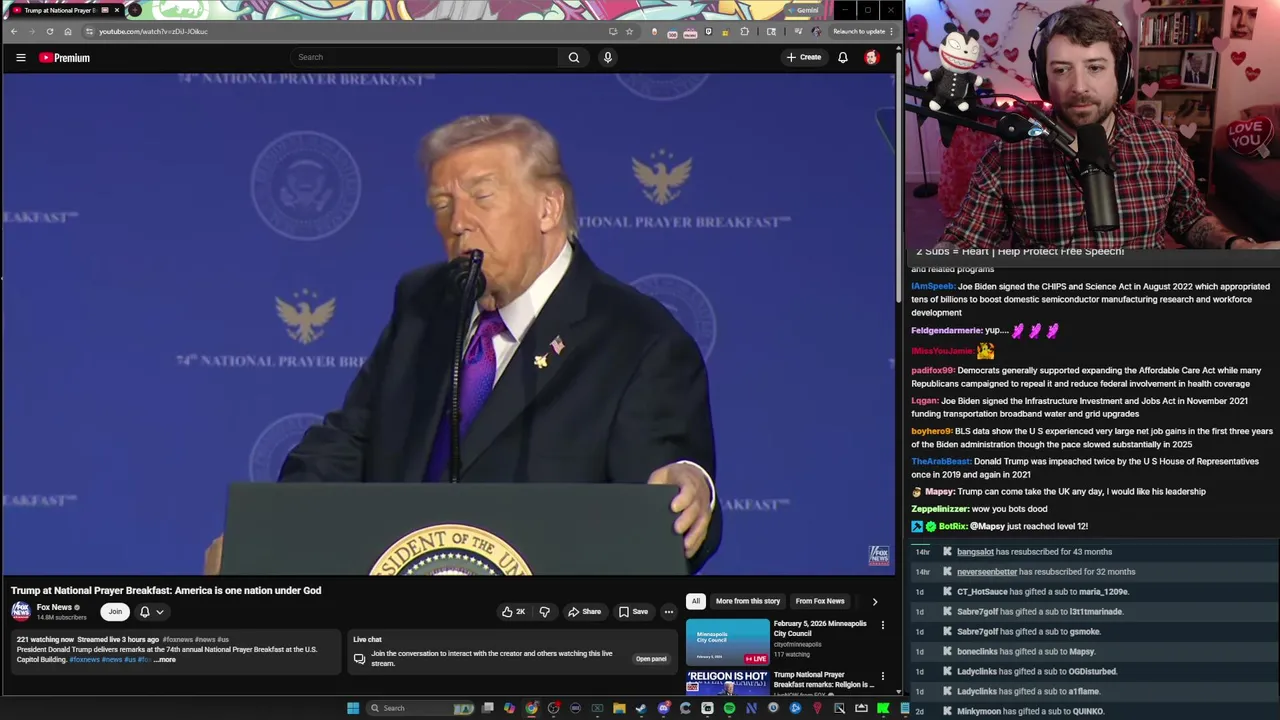The image size is (1280, 720).
Task: Go to YouTube Premium home logo
Action: click(65, 57)
